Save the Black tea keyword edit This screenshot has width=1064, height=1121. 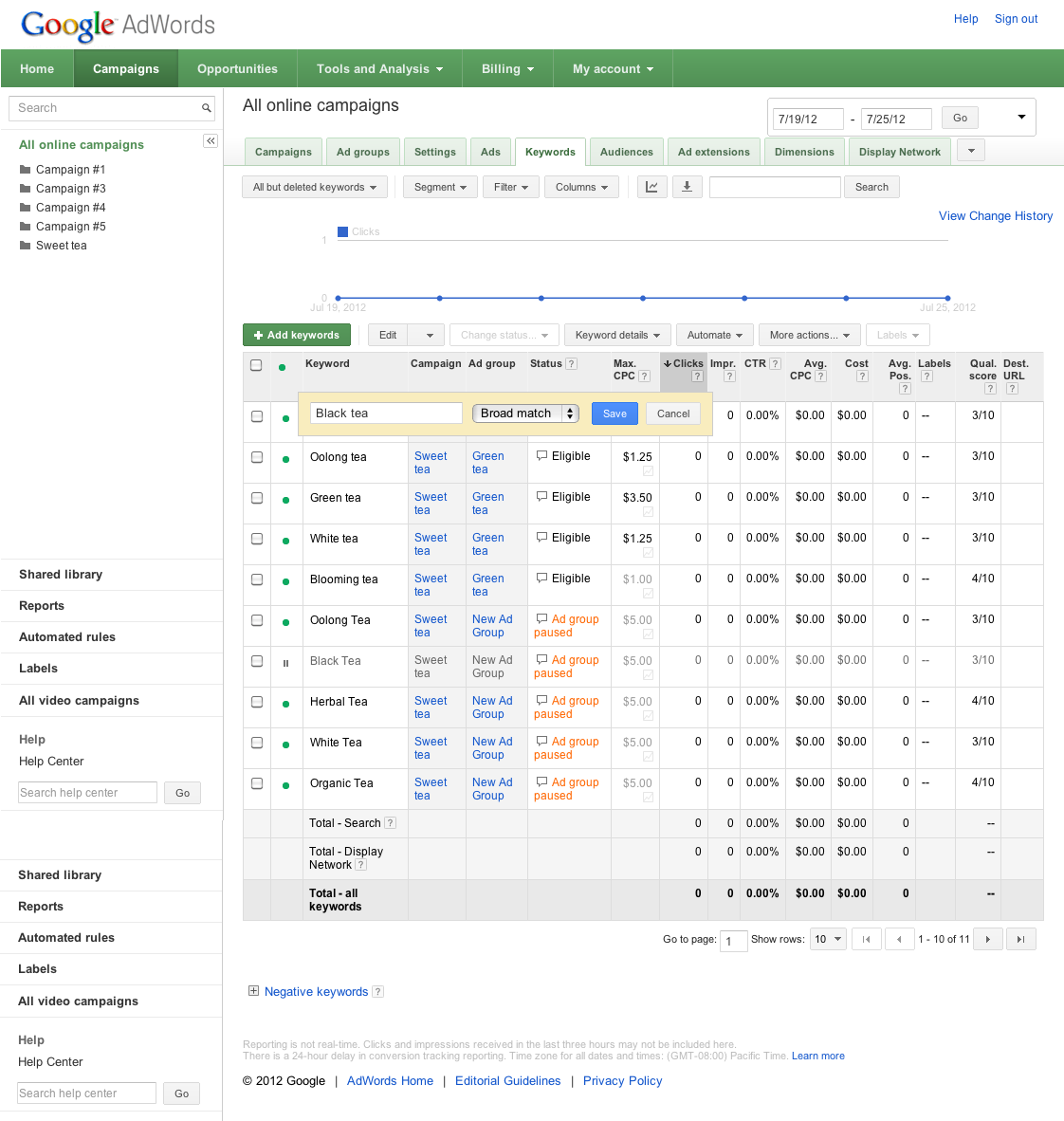tap(615, 413)
